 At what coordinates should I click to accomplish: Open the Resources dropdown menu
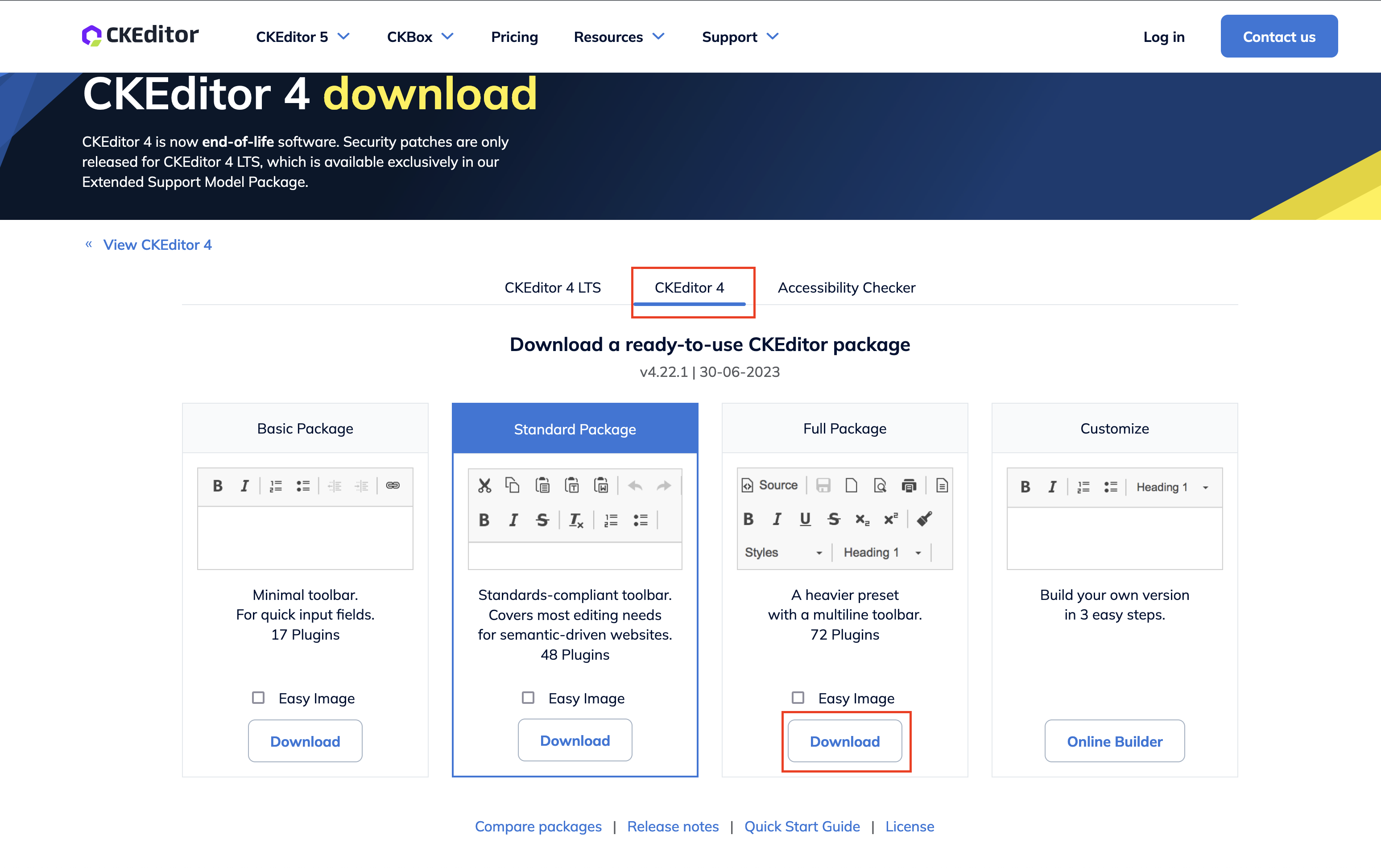[619, 37]
